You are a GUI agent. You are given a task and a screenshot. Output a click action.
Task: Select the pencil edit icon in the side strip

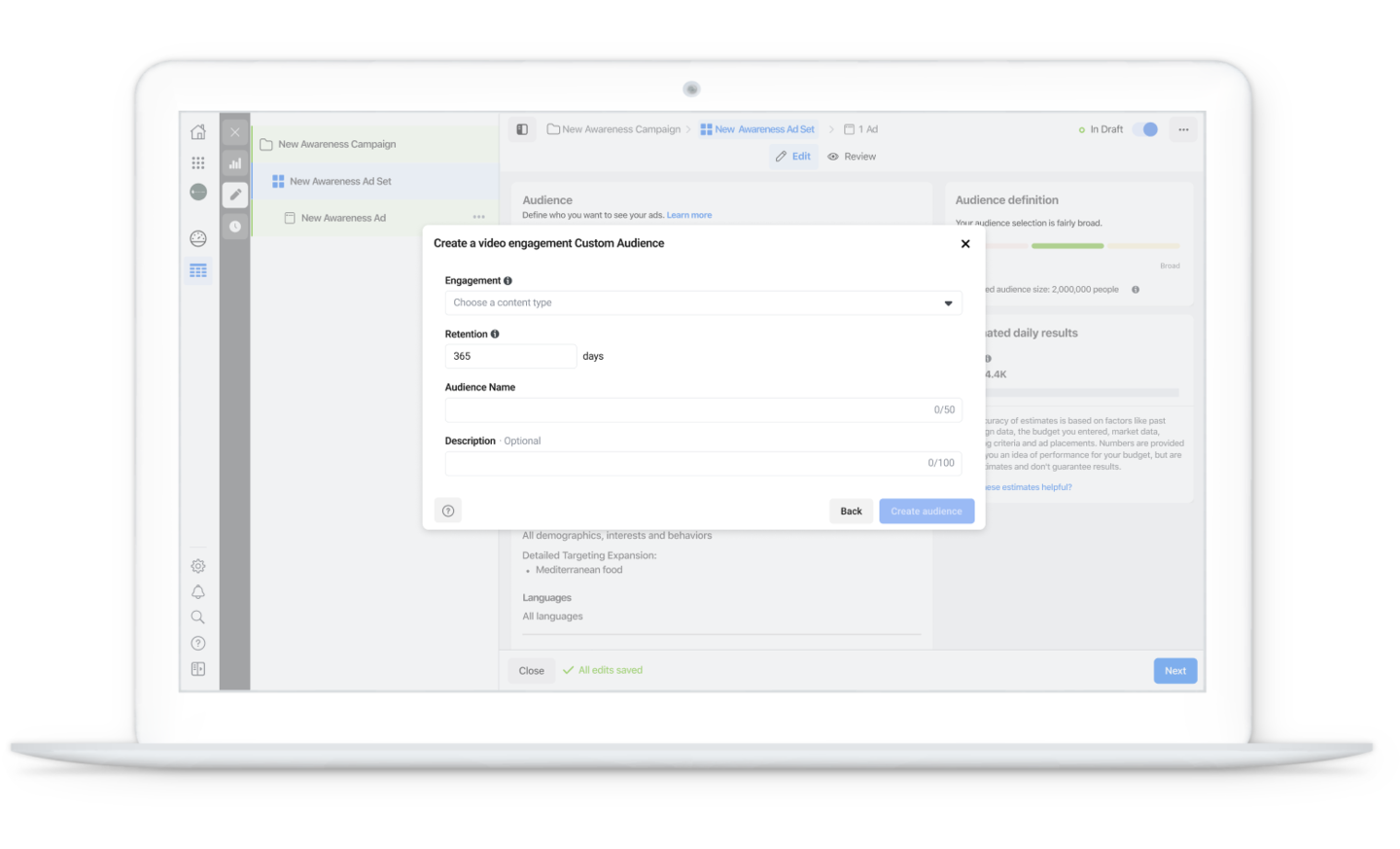coord(235,195)
